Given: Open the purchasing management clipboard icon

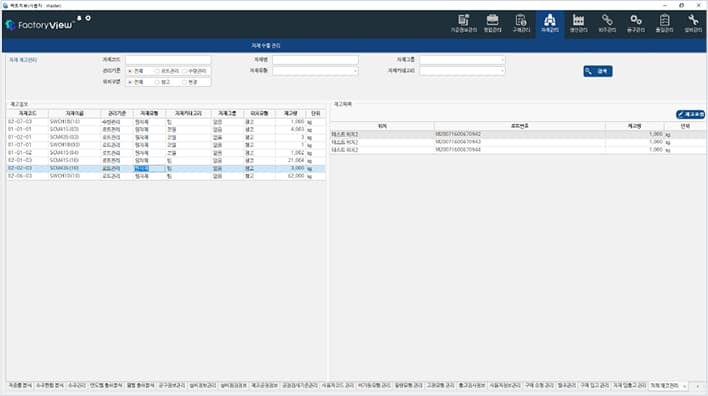Looking at the screenshot, I should tap(521, 23).
